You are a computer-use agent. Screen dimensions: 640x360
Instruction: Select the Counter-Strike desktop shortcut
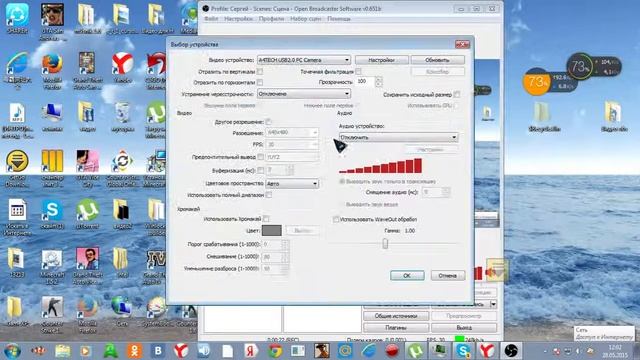click(52, 314)
